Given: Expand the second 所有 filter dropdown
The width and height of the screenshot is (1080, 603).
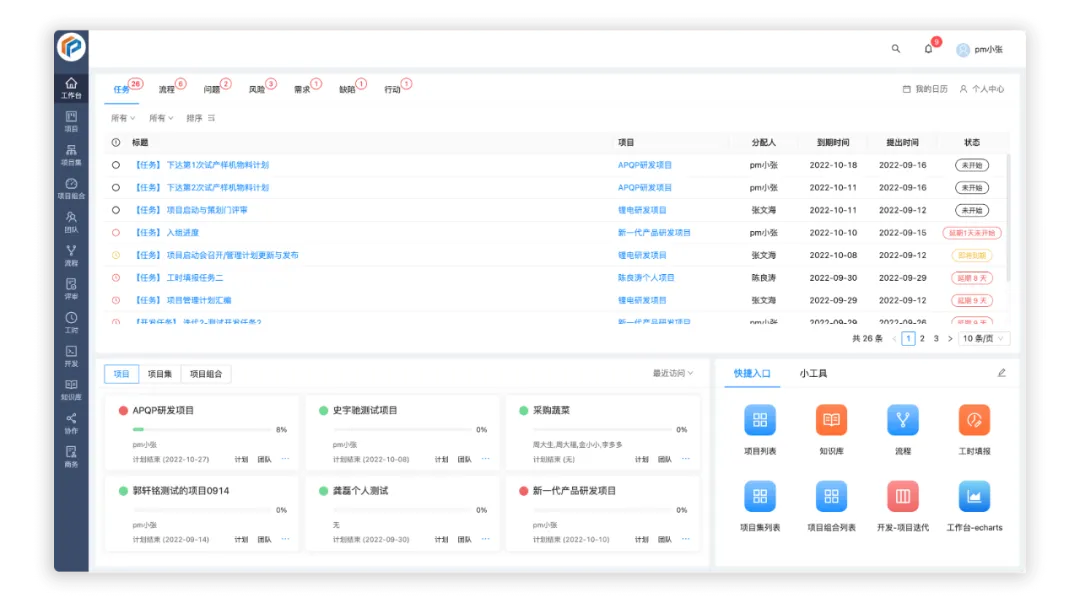Looking at the screenshot, I should (161, 119).
